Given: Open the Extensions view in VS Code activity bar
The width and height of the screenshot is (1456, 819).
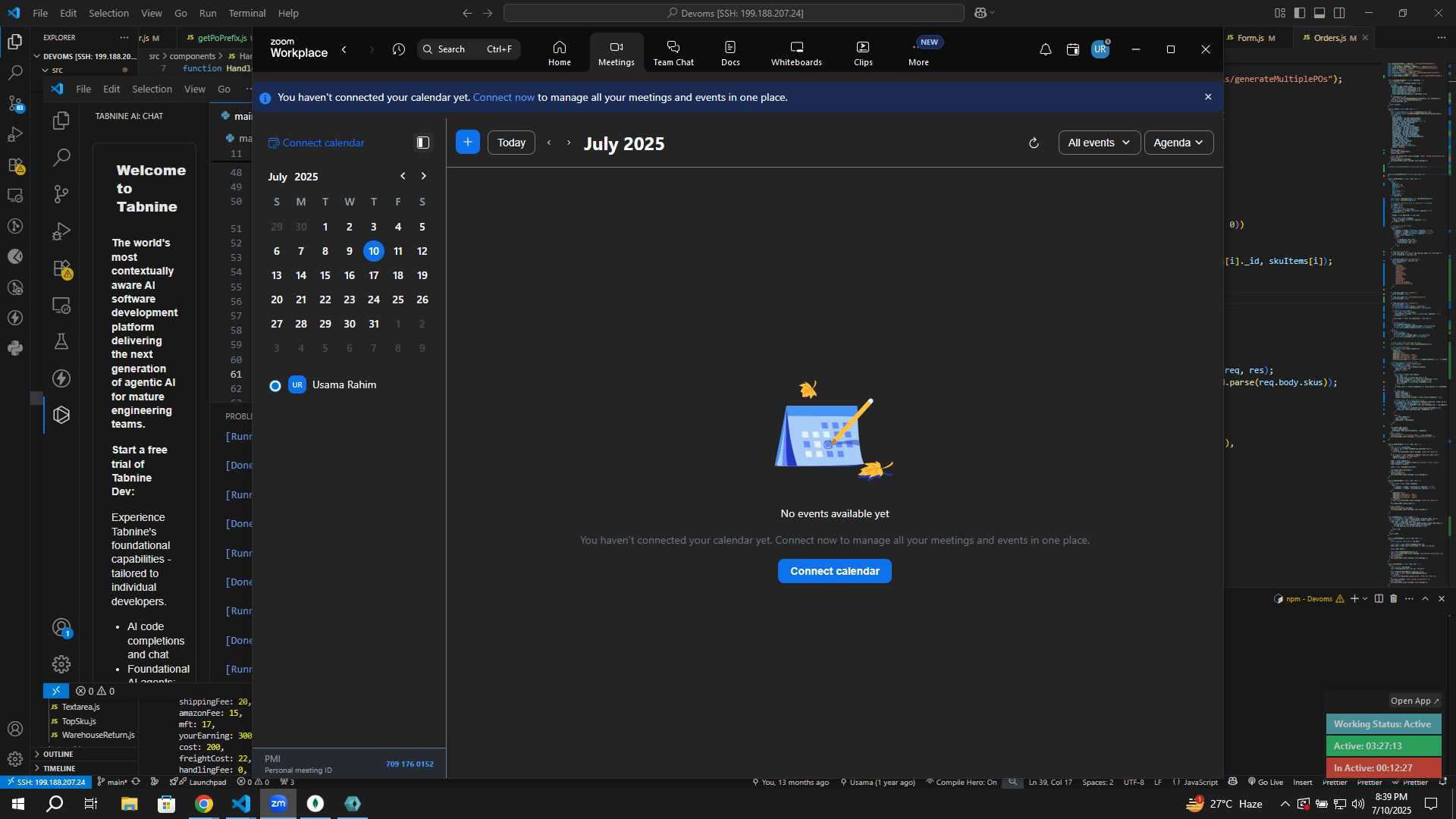Looking at the screenshot, I should click(15, 165).
